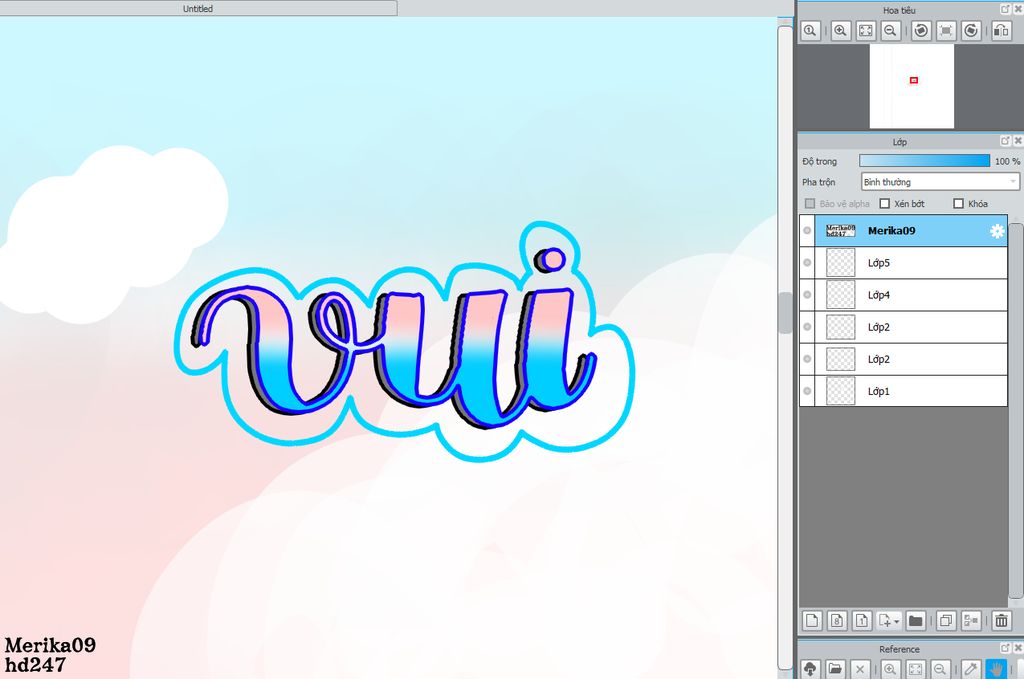
Task: Click the navigator preview thumbnail
Action: (912, 86)
